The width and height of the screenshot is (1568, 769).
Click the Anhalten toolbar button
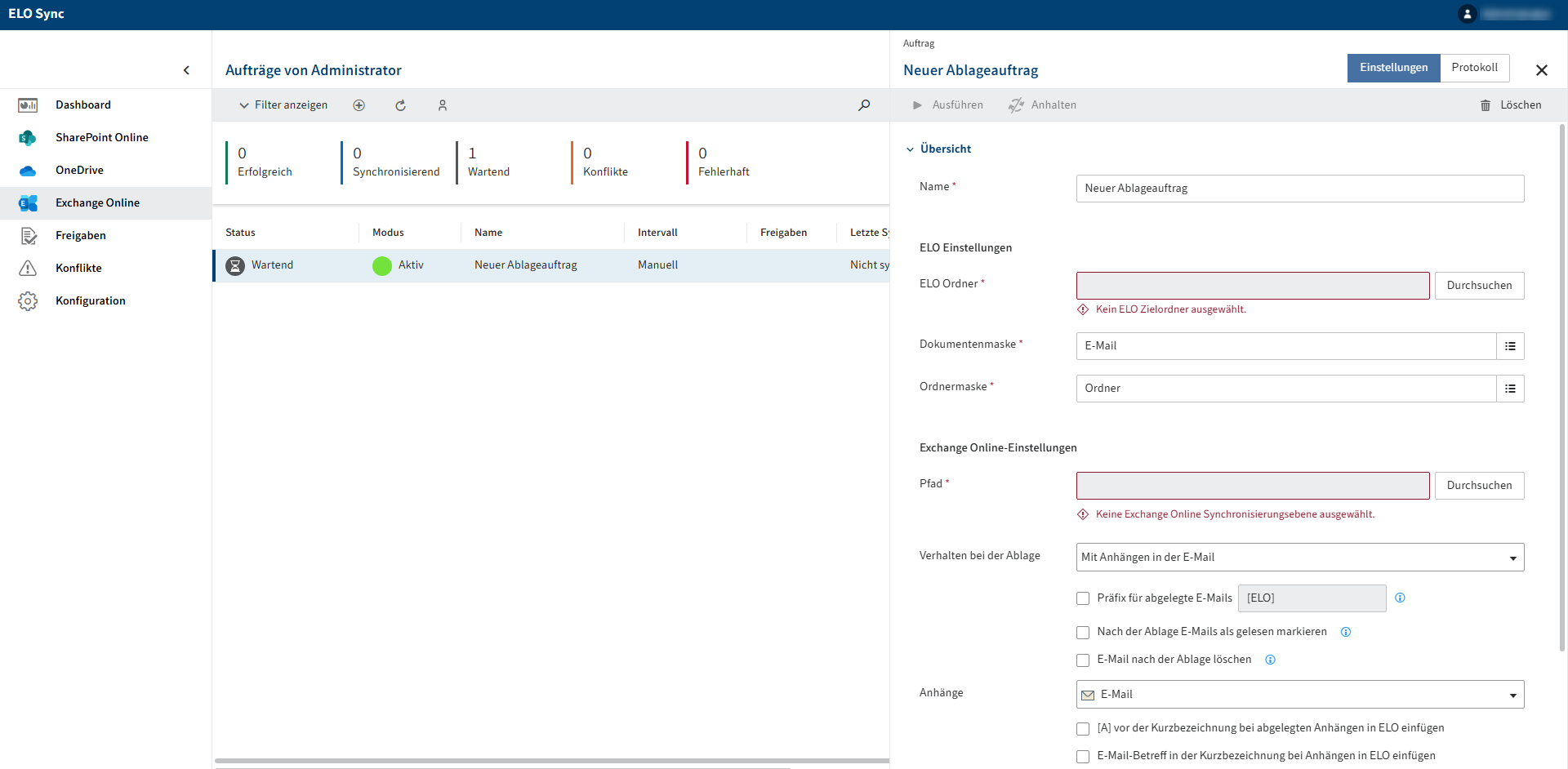pyautogui.click(x=1042, y=105)
